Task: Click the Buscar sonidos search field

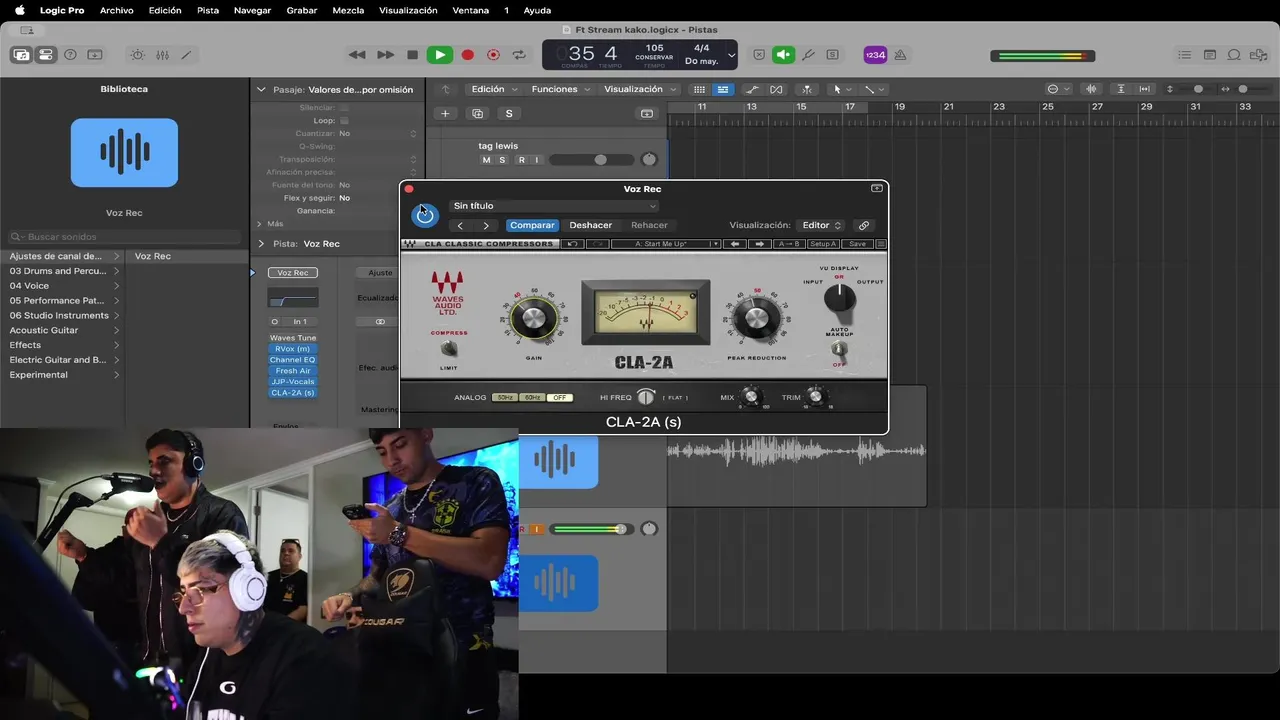Action: pyautogui.click(x=125, y=237)
